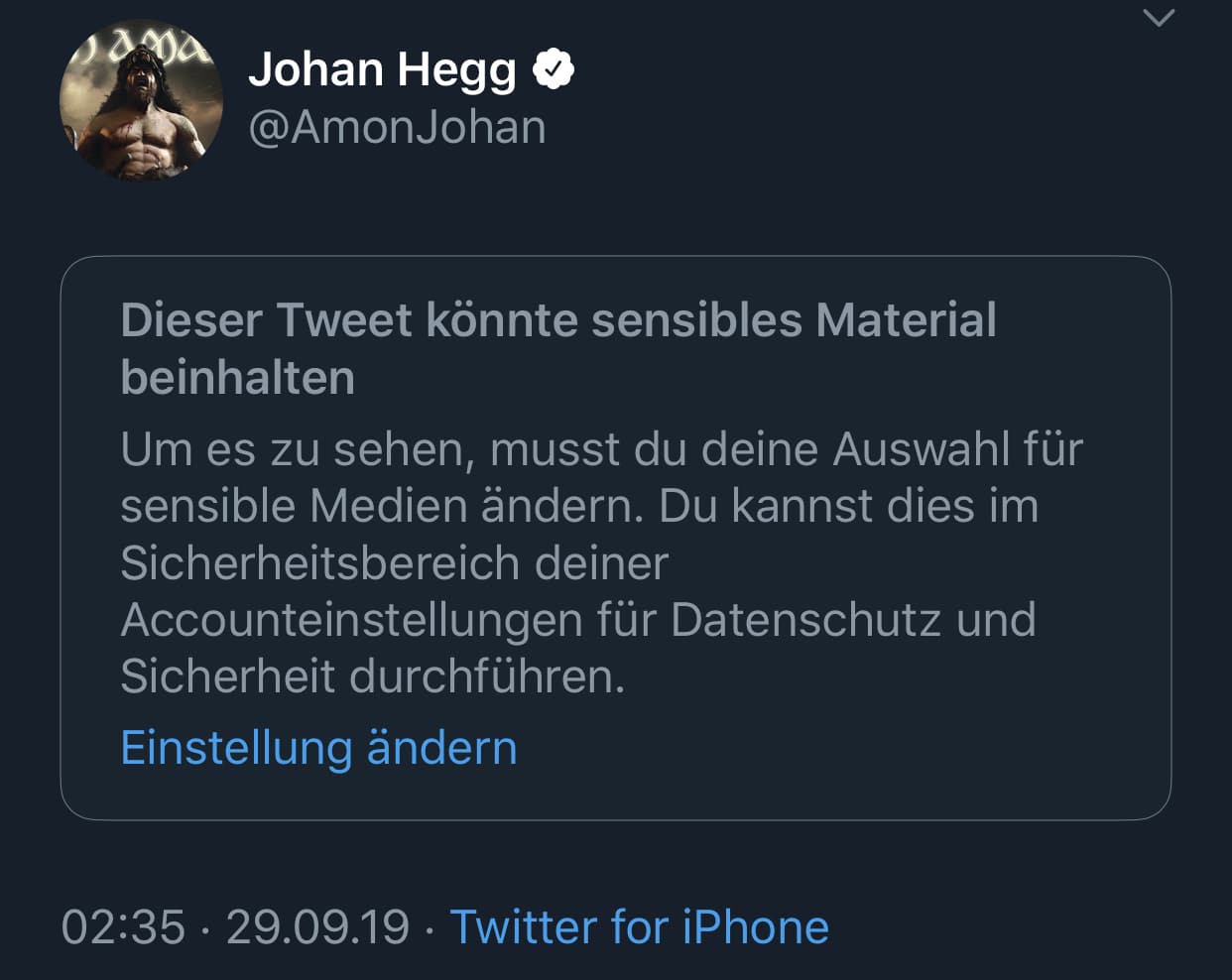Click the words 'Datenschutz und' in the warning

pos(853,620)
